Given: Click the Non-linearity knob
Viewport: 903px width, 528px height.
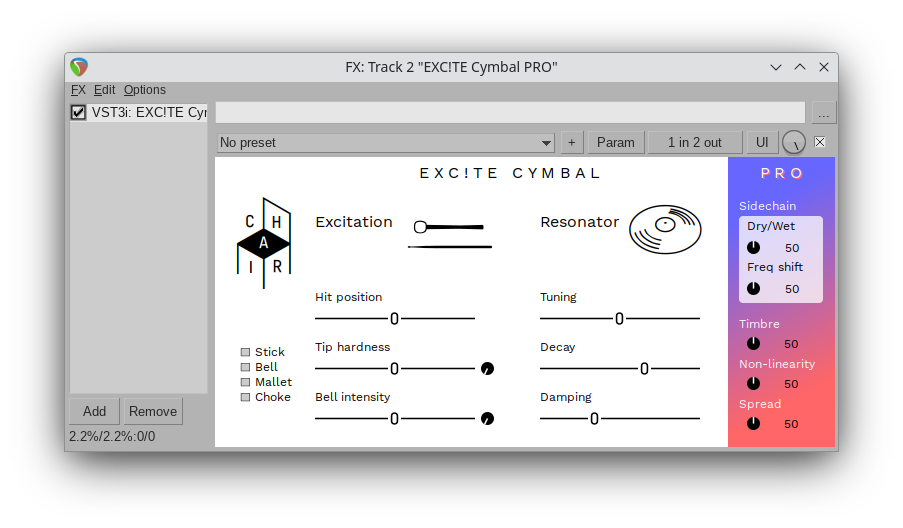Looking at the screenshot, I should click(x=753, y=383).
